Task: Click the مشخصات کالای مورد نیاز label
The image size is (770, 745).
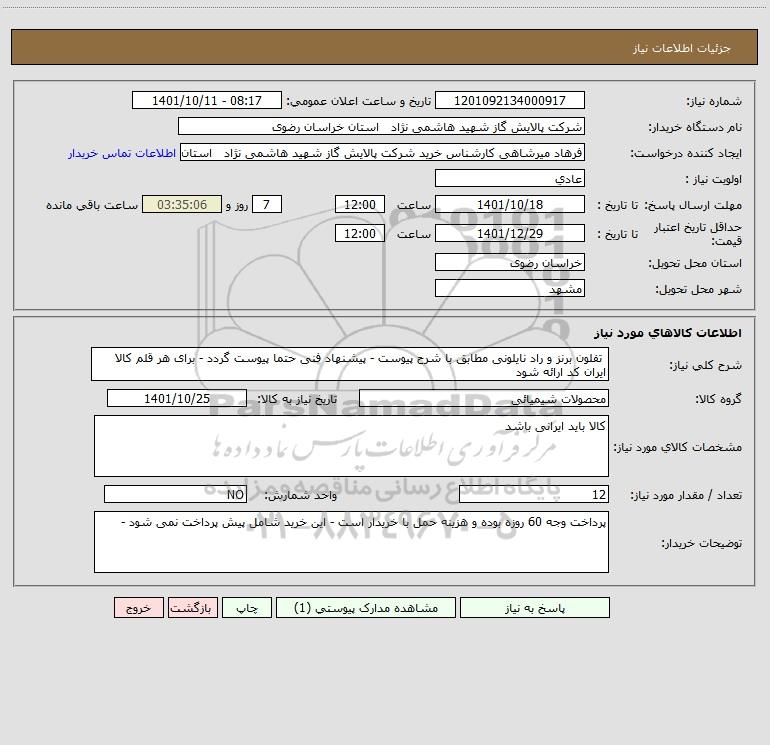Action: pyautogui.click(x=678, y=447)
